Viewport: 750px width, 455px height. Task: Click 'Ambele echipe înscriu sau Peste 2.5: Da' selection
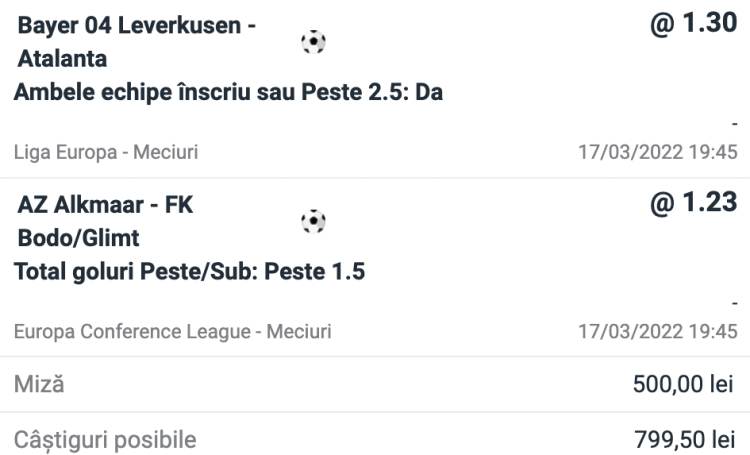tap(229, 93)
